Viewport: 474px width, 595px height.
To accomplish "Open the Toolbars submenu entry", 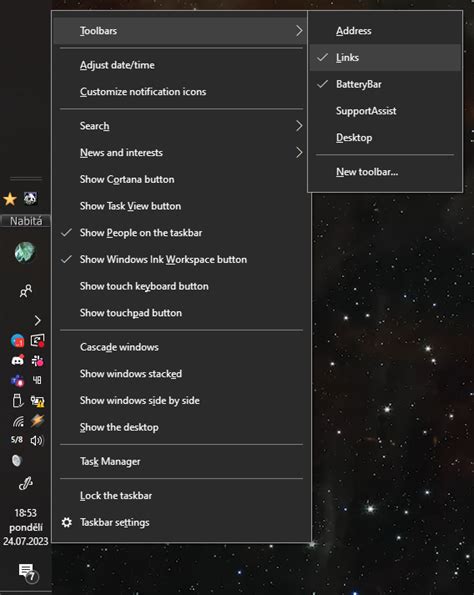I will click(180, 31).
